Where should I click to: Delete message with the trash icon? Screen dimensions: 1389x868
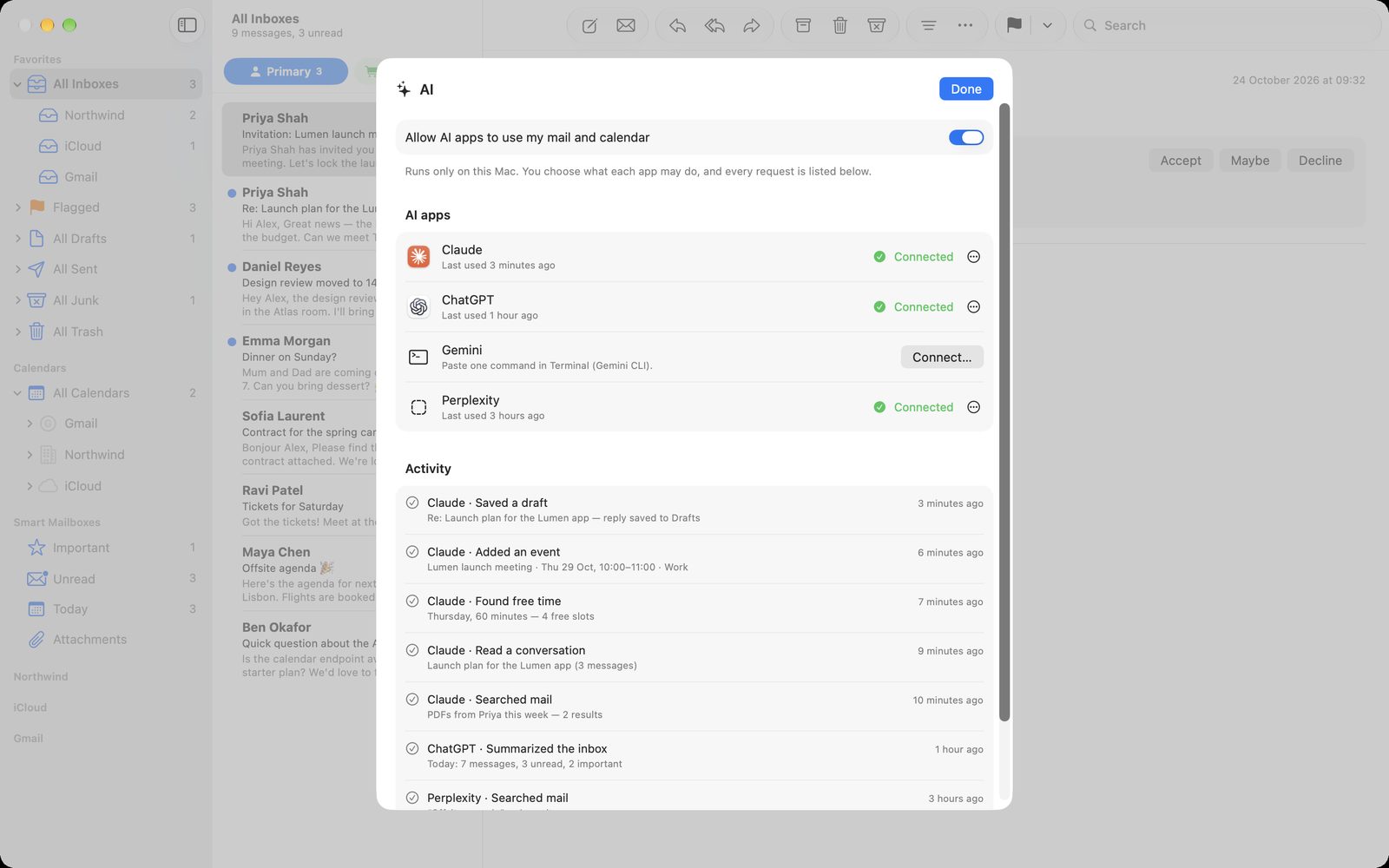pyautogui.click(x=839, y=26)
